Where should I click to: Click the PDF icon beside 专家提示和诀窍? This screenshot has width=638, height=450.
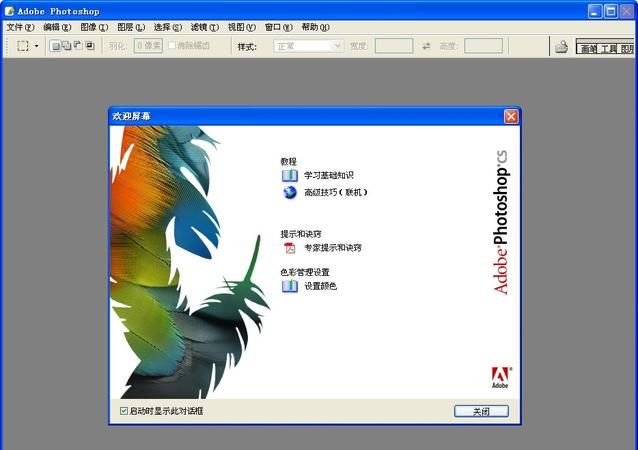point(290,248)
